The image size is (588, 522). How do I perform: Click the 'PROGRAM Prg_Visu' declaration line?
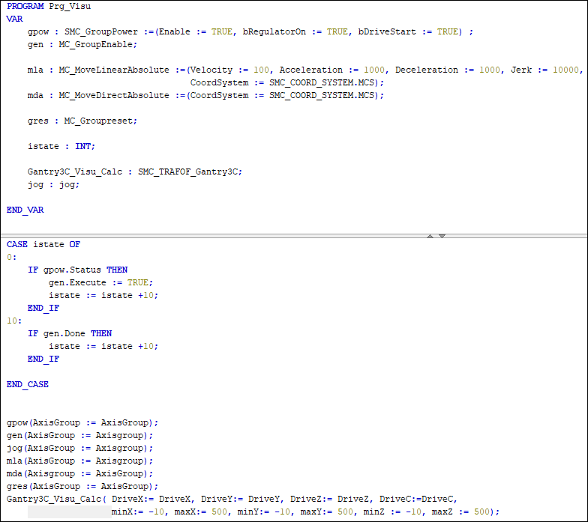coord(49,6)
